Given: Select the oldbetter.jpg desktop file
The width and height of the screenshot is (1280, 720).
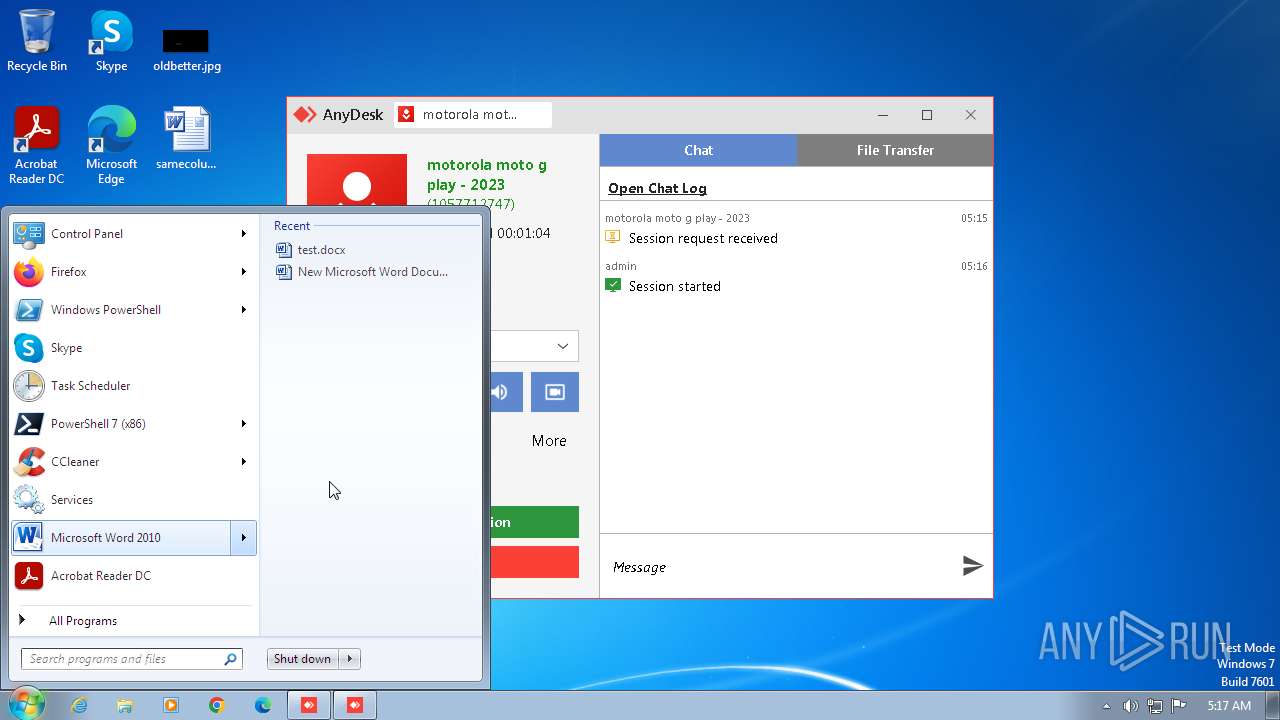Looking at the screenshot, I should (x=187, y=49).
